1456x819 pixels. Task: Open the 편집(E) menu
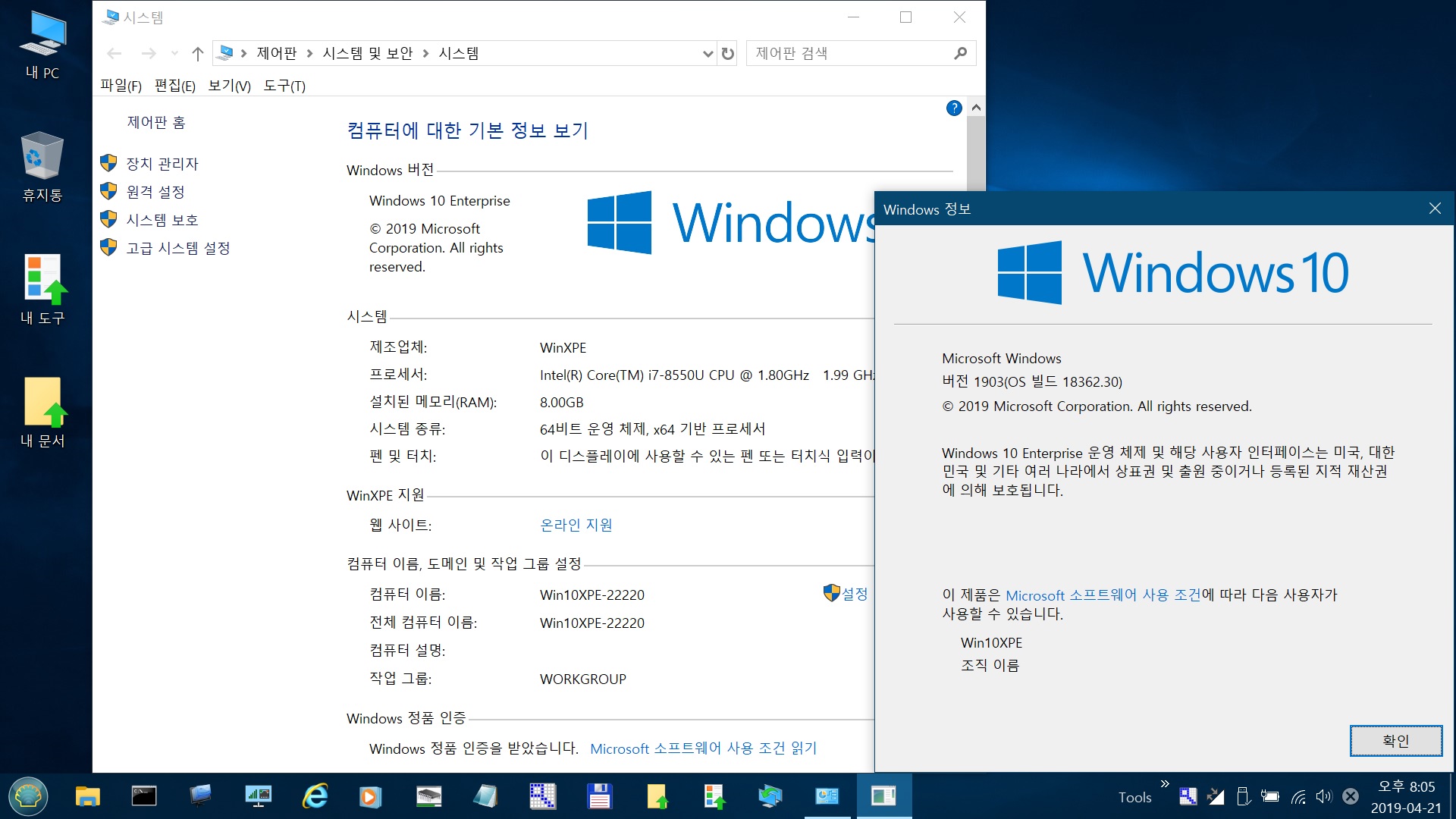point(175,86)
